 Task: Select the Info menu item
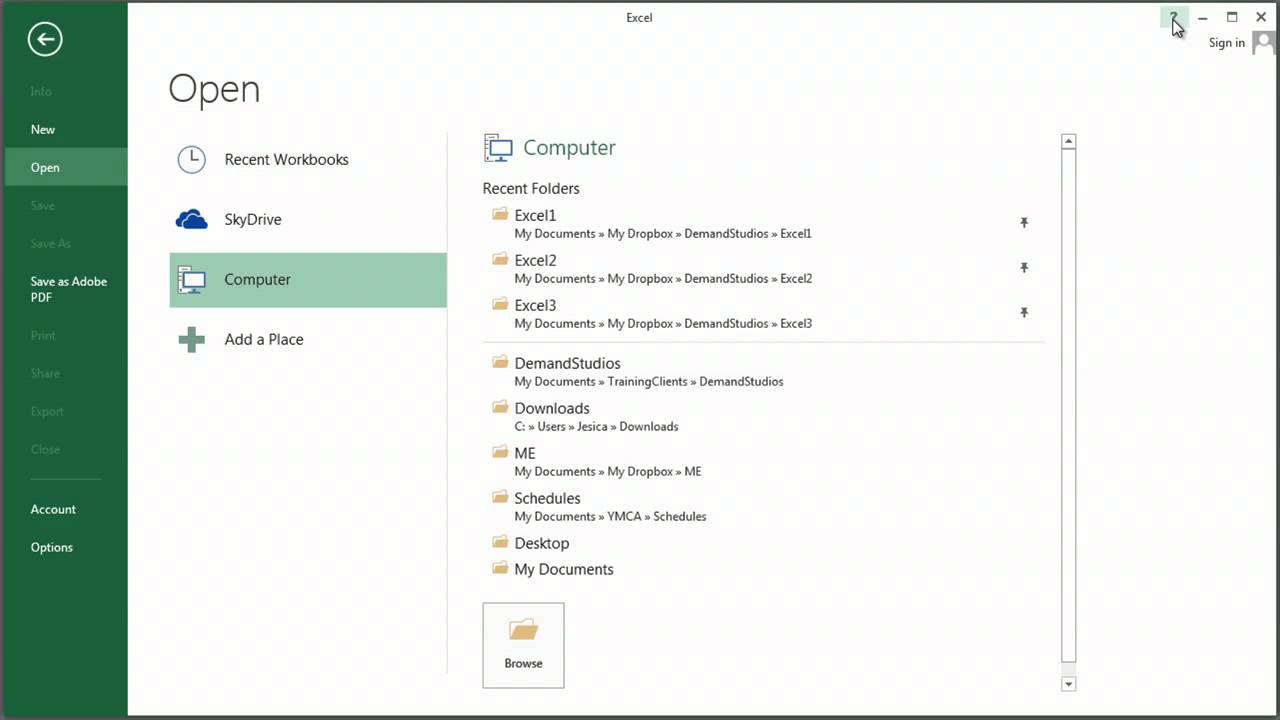pos(64,91)
